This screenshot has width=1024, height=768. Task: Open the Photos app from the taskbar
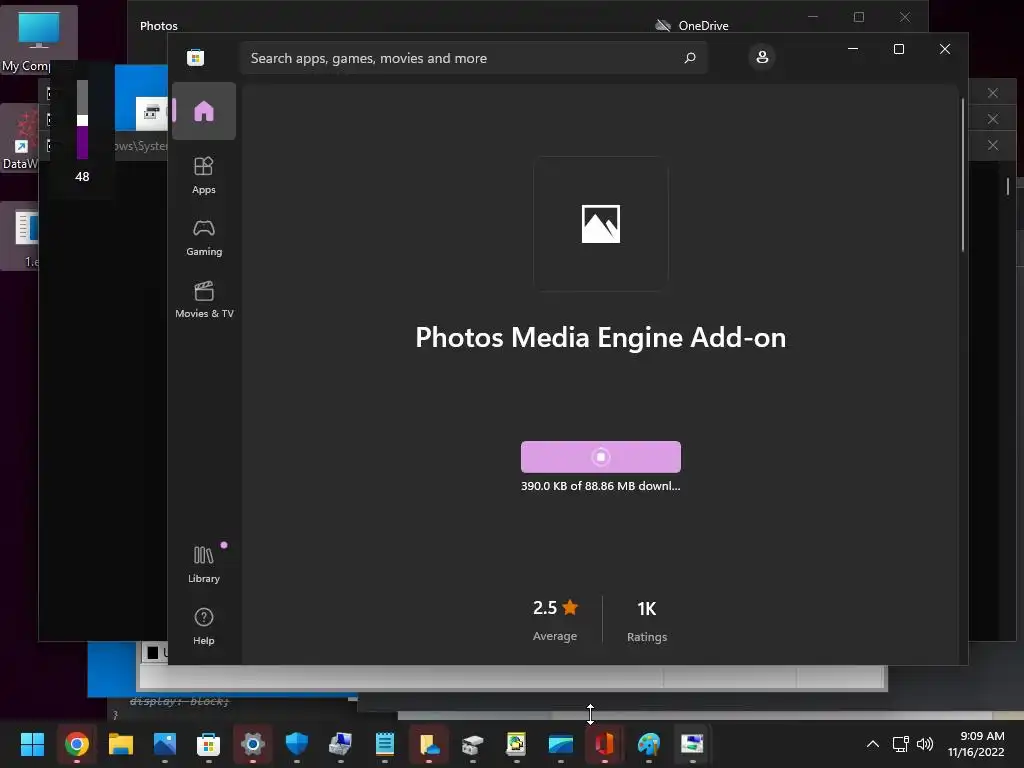(x=165, y=744)
